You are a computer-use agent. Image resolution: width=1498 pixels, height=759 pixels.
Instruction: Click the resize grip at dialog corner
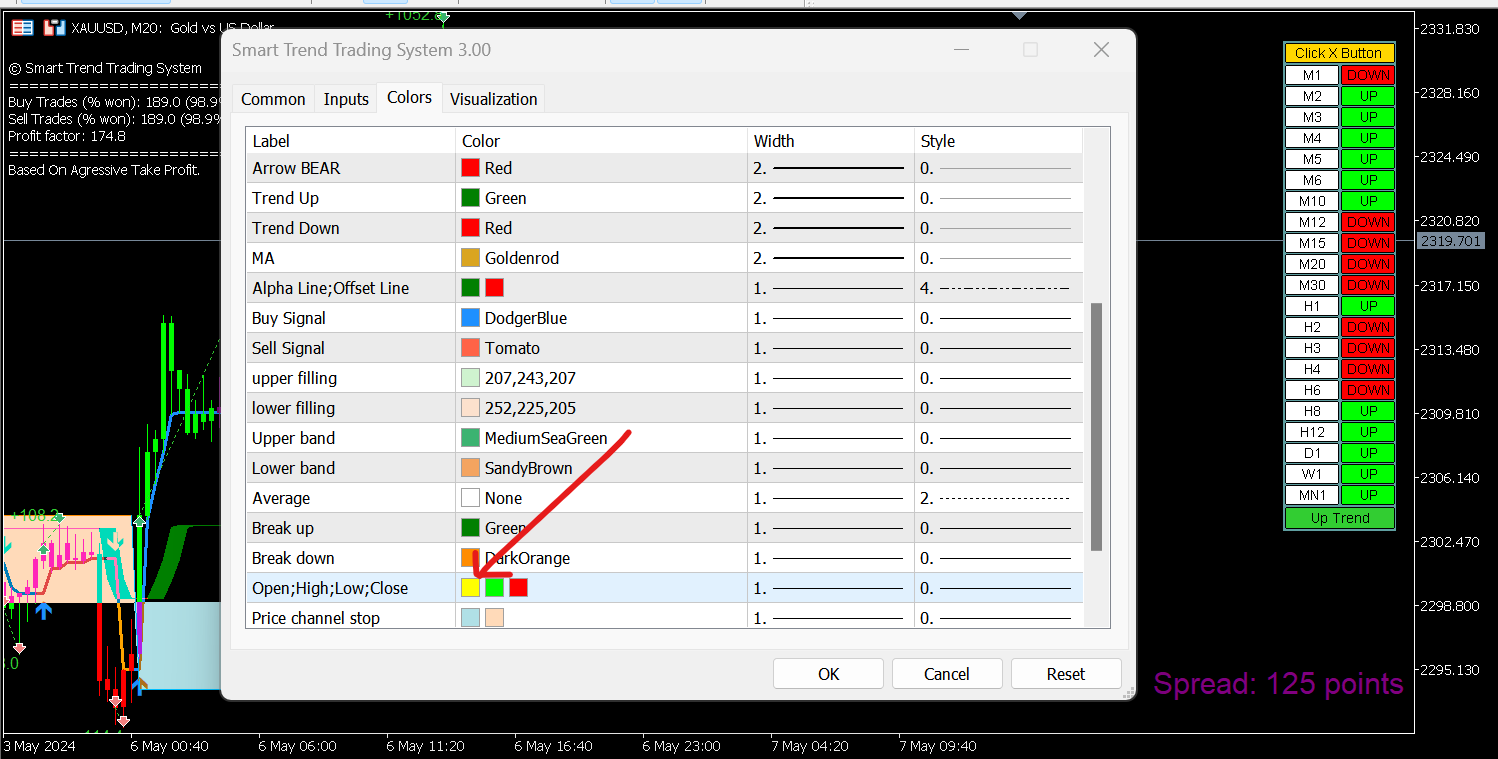pos(1128,691)
